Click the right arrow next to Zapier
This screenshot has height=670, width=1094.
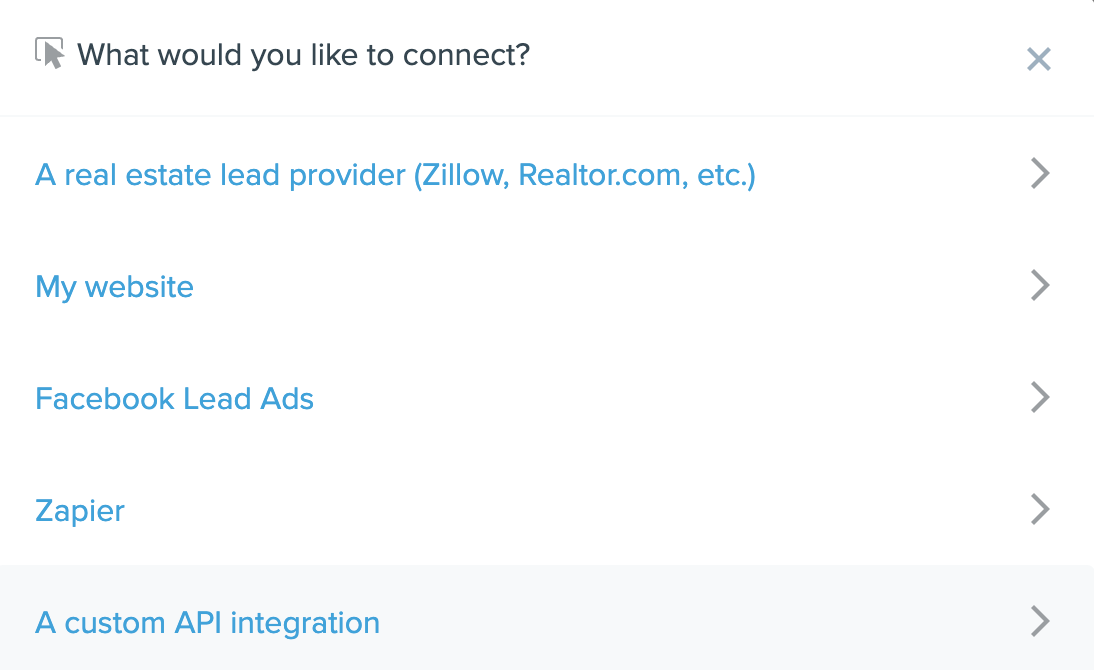[1040, 510]
